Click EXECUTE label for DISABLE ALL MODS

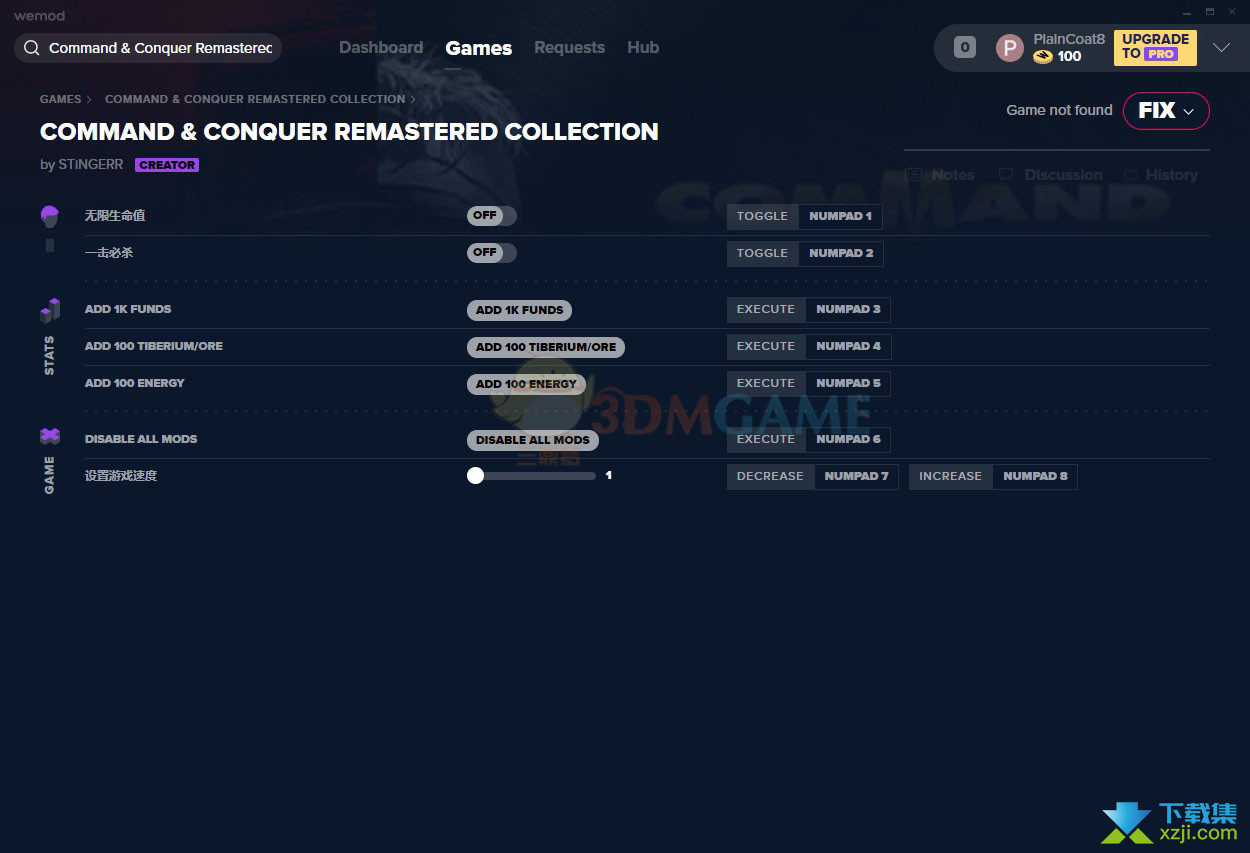click(x=766, y=439)
